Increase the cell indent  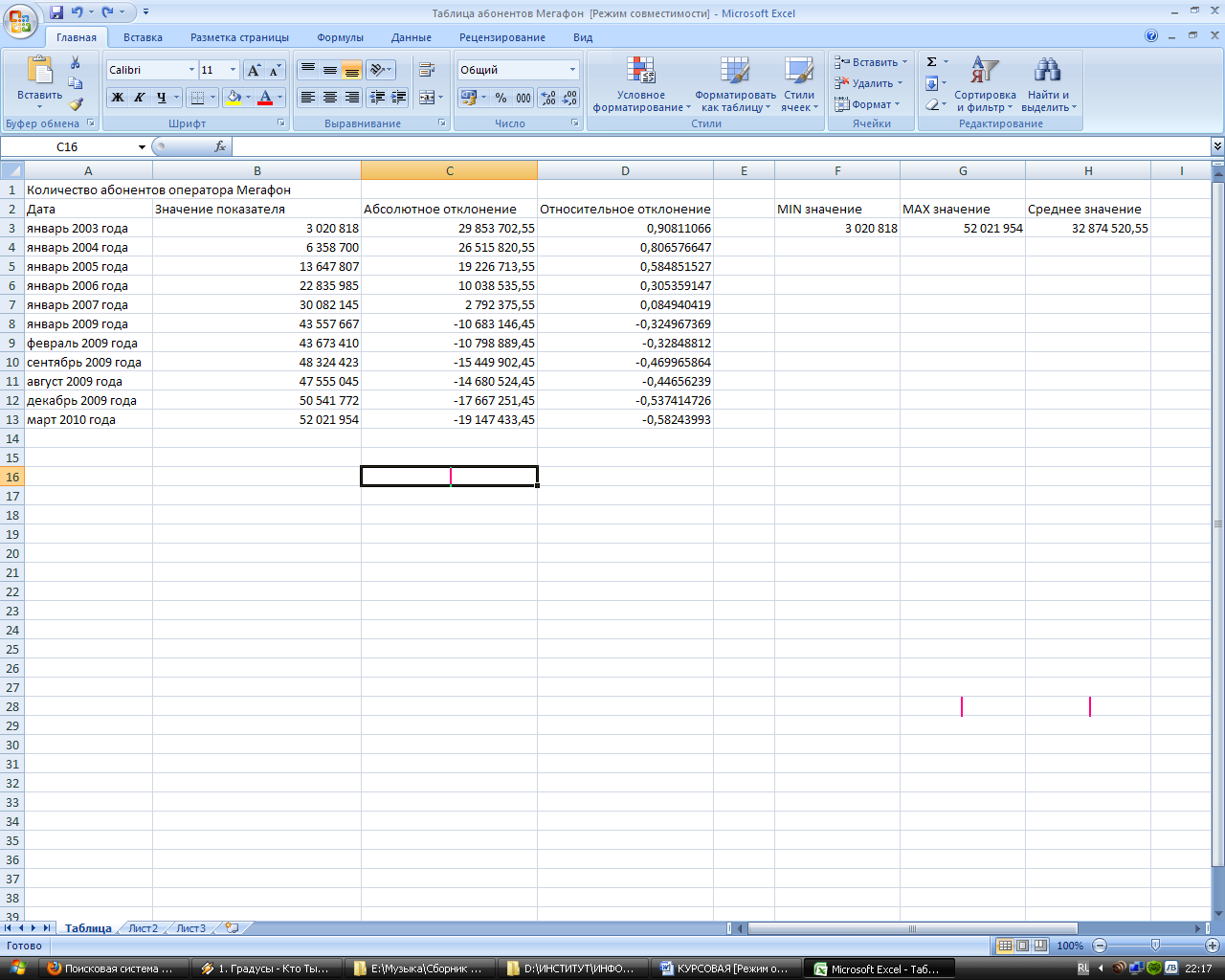[399, 98]
